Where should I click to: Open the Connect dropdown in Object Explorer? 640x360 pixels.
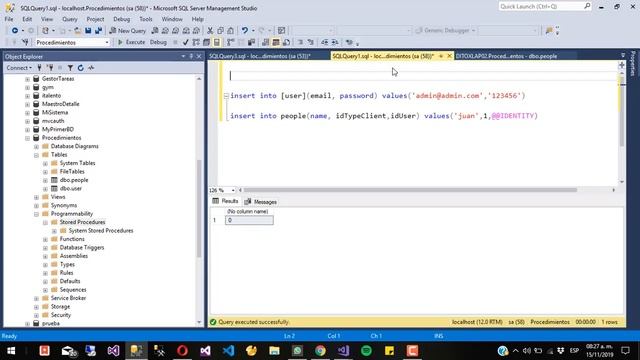click(x=19, y=68)
